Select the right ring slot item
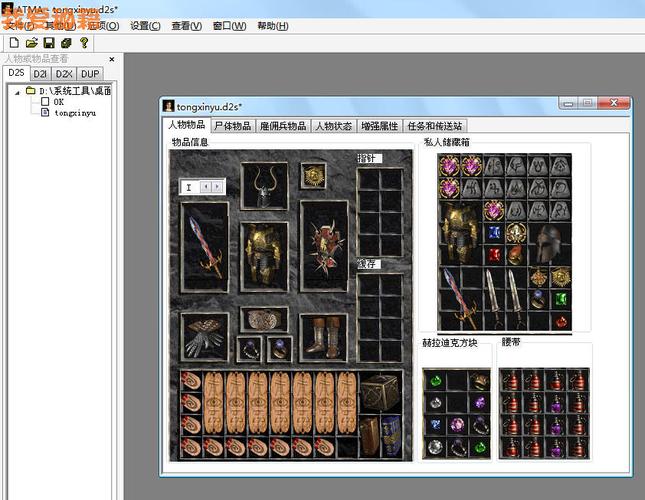Viewport: 645px width, 500px height. click(x=279, y=349)
